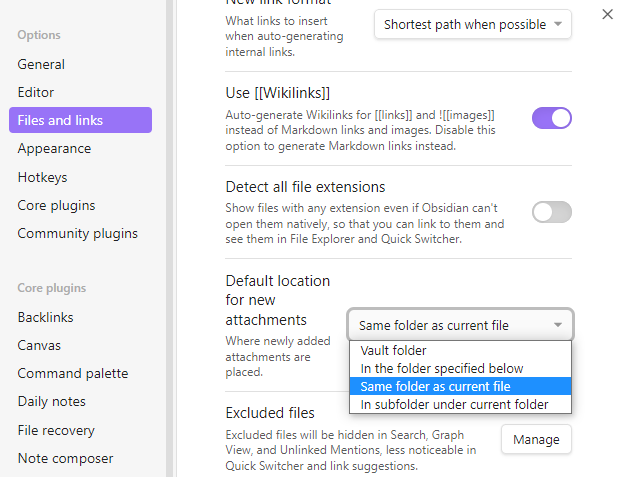Click the attachment location dropdown arrow
This screenshot has width=620, height=477.
tap(558, 325)
